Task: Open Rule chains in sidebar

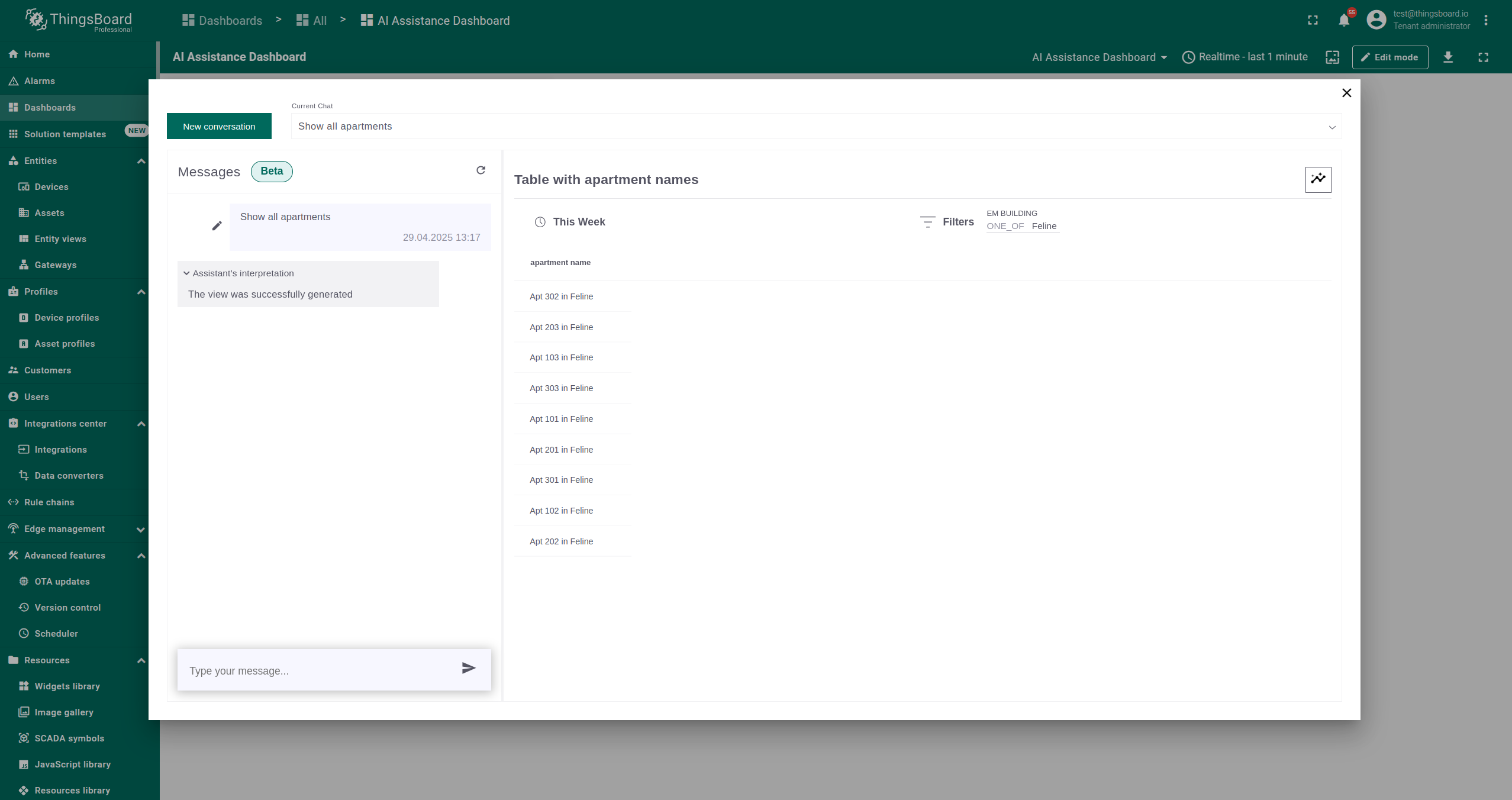Action: pyautogui.click(x=49, y=502)
